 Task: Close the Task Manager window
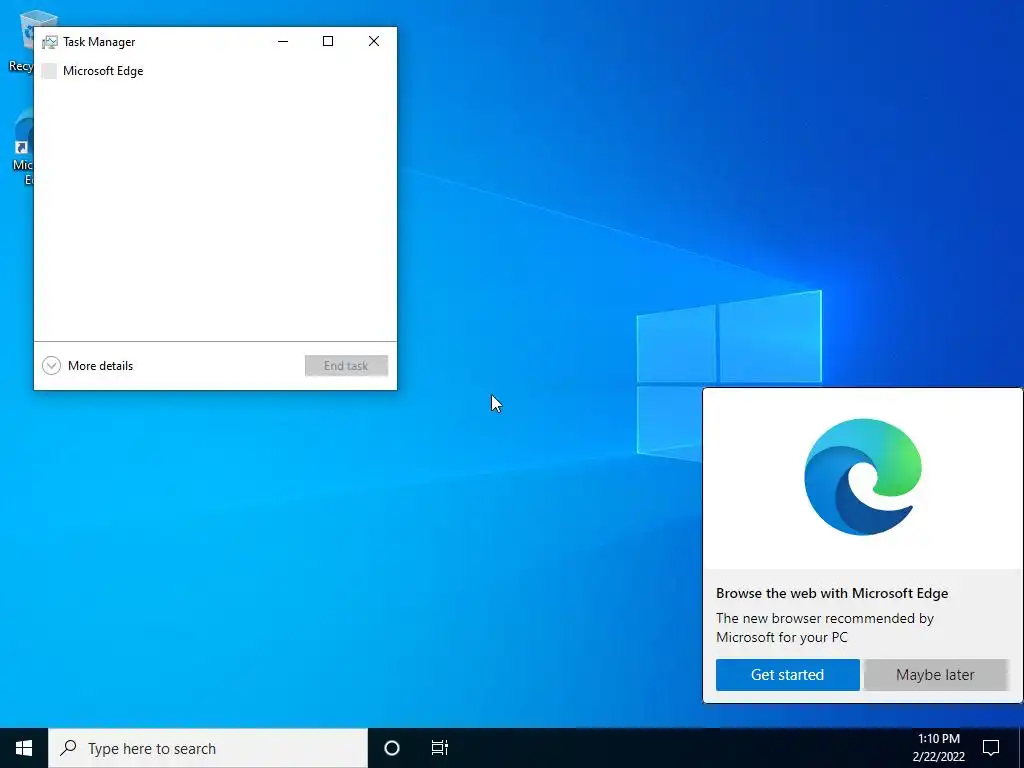(x=374, y=41)
